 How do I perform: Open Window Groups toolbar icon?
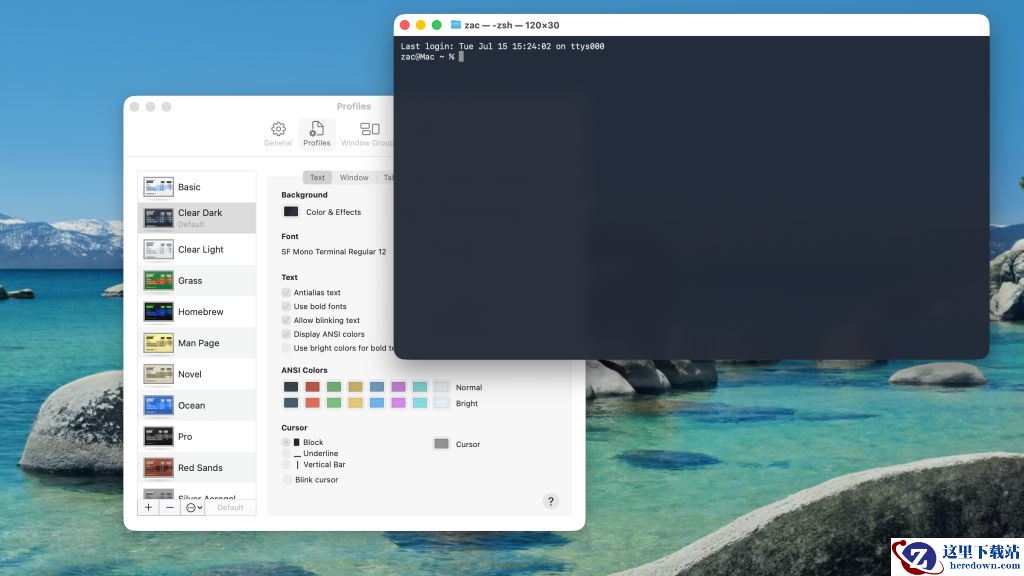click(x=370, y=129)
